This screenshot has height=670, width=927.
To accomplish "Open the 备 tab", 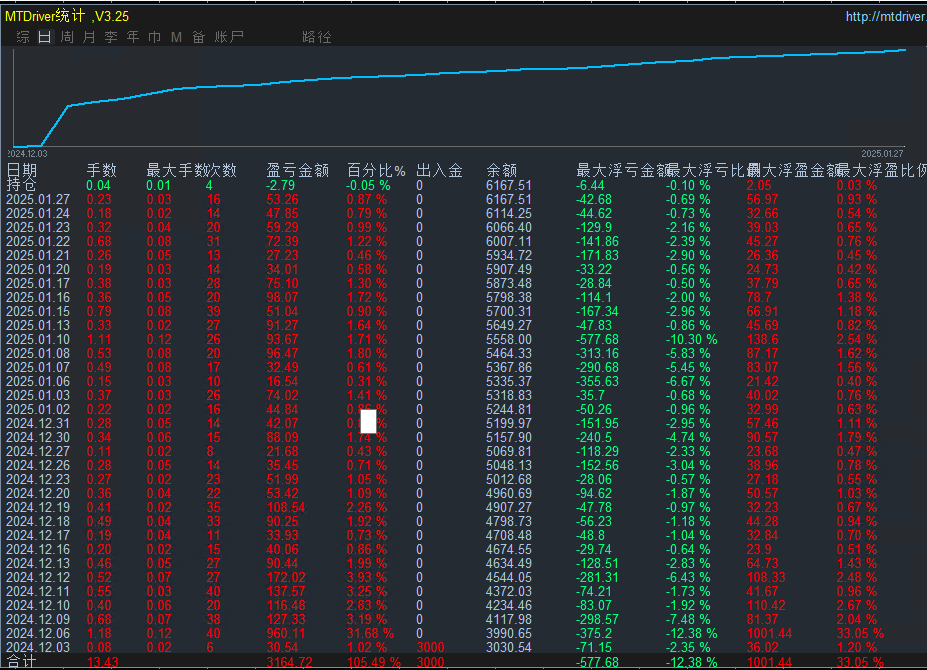I will (x=198, y=37).
